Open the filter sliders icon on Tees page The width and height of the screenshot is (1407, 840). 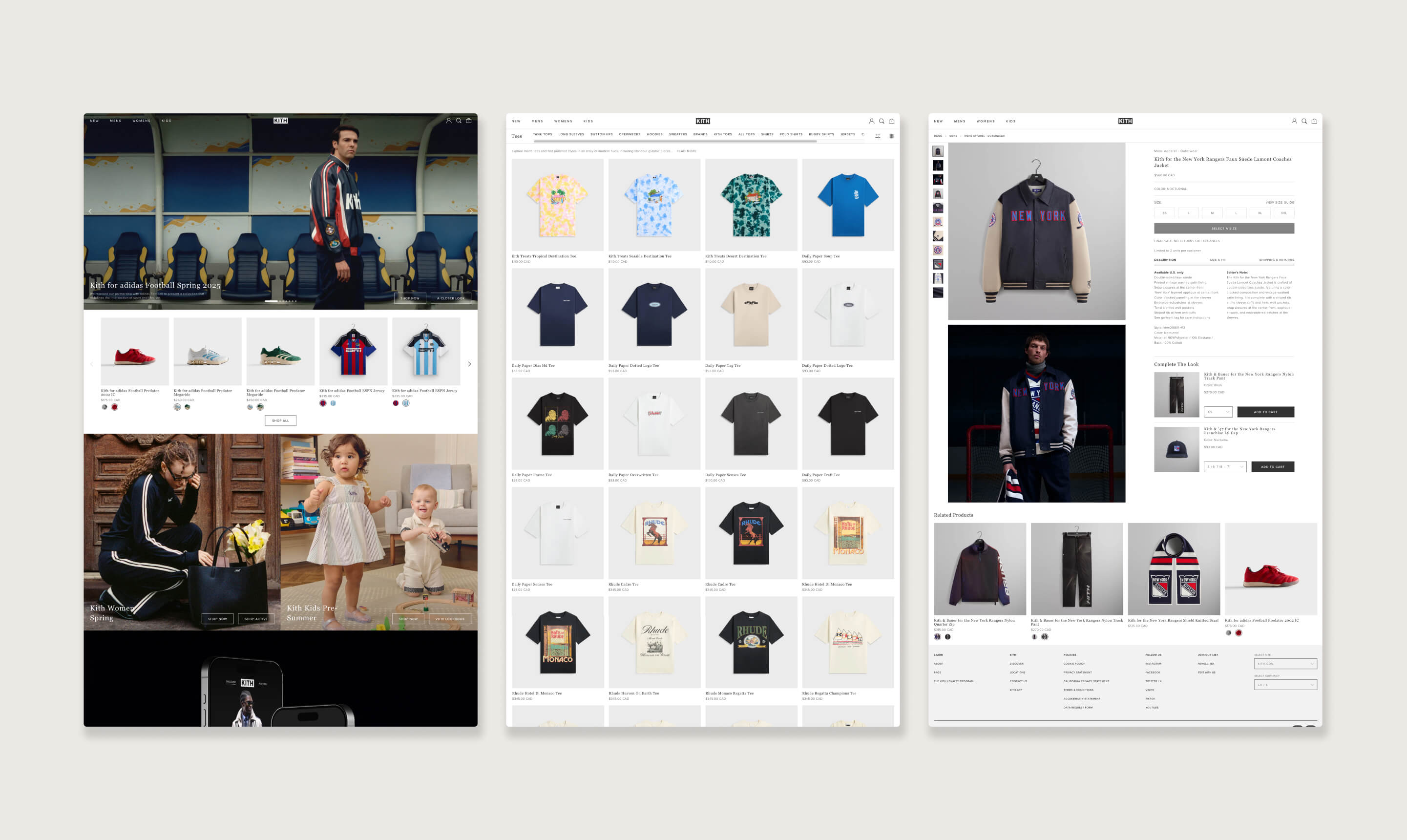coord(878,136)
